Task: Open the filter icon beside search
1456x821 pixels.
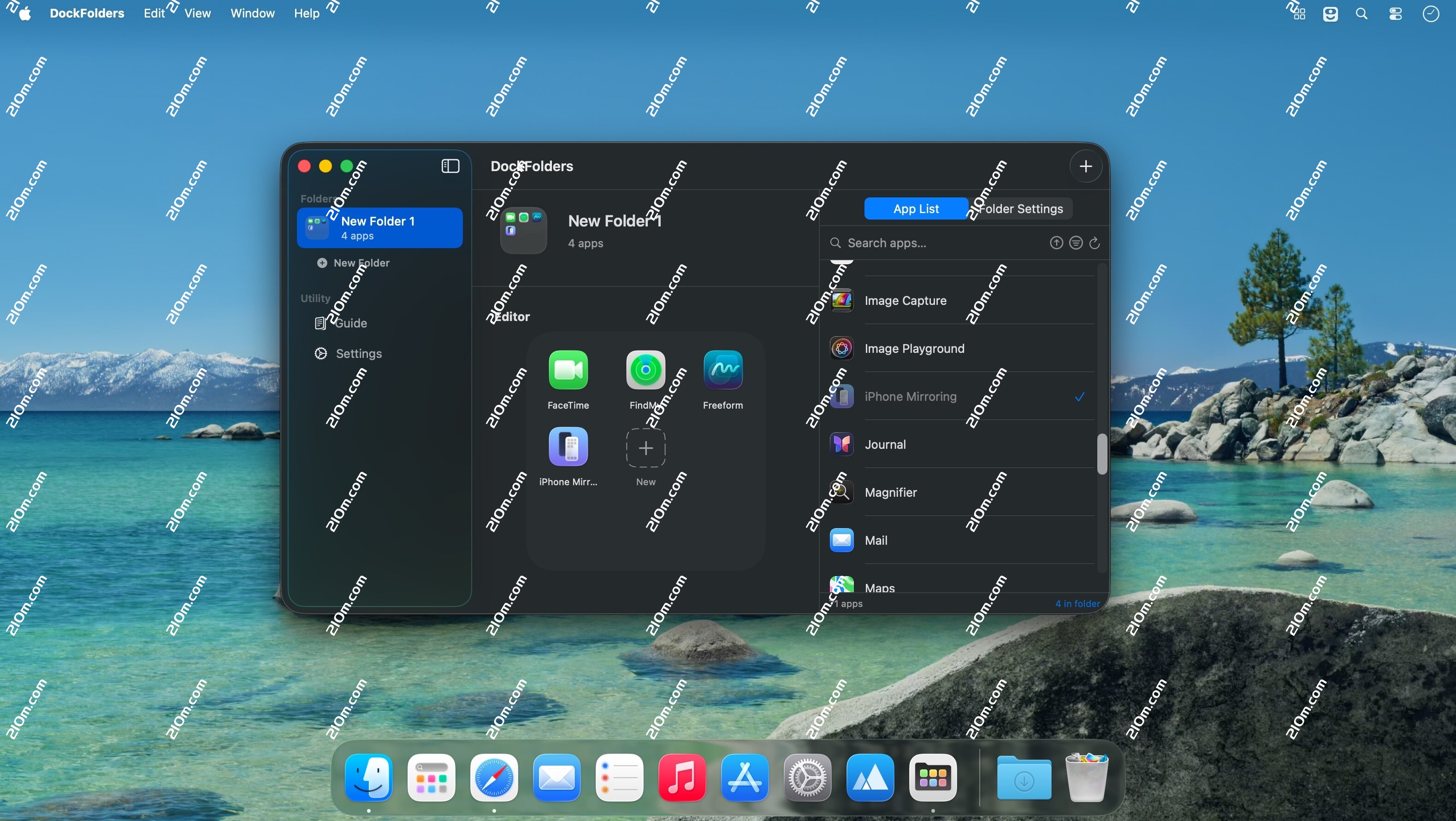Action: tap(1076, 243)
